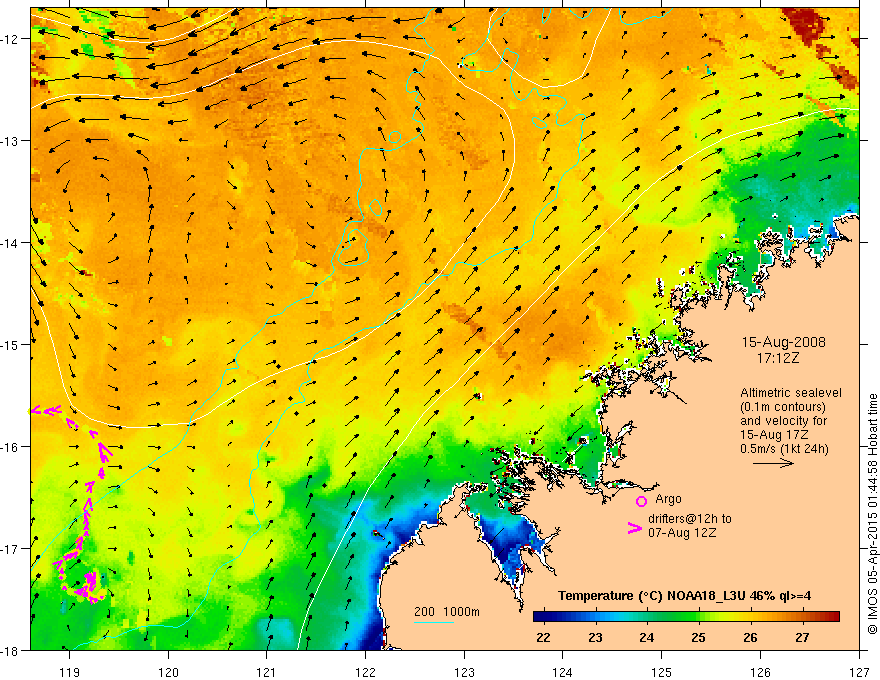The image size is (880, 680).
Task: Click the vertical IMOS copyright timestamp text
Action: 873,514
